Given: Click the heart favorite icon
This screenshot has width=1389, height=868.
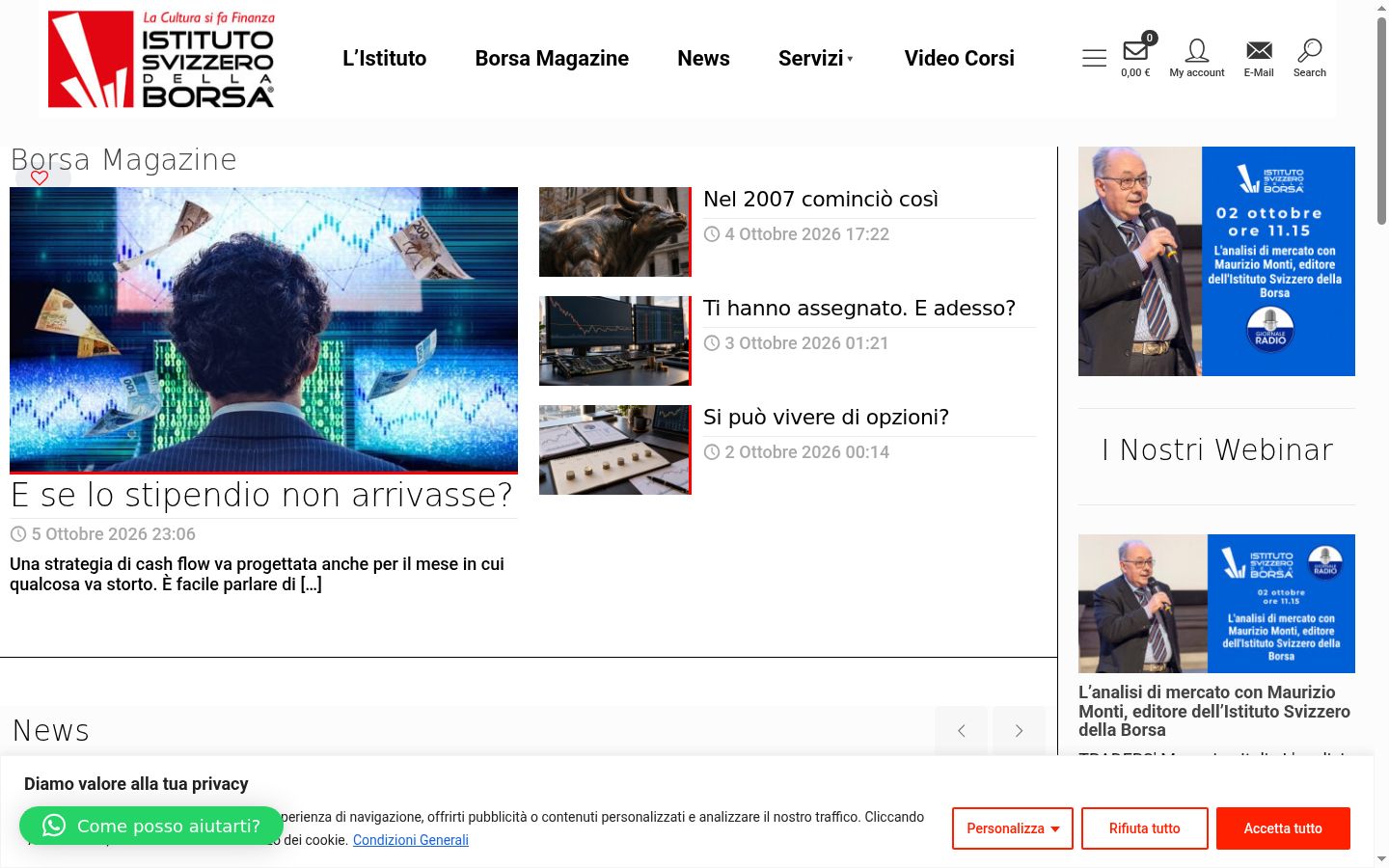Looking at the screenshot, I should click(40, 177).
